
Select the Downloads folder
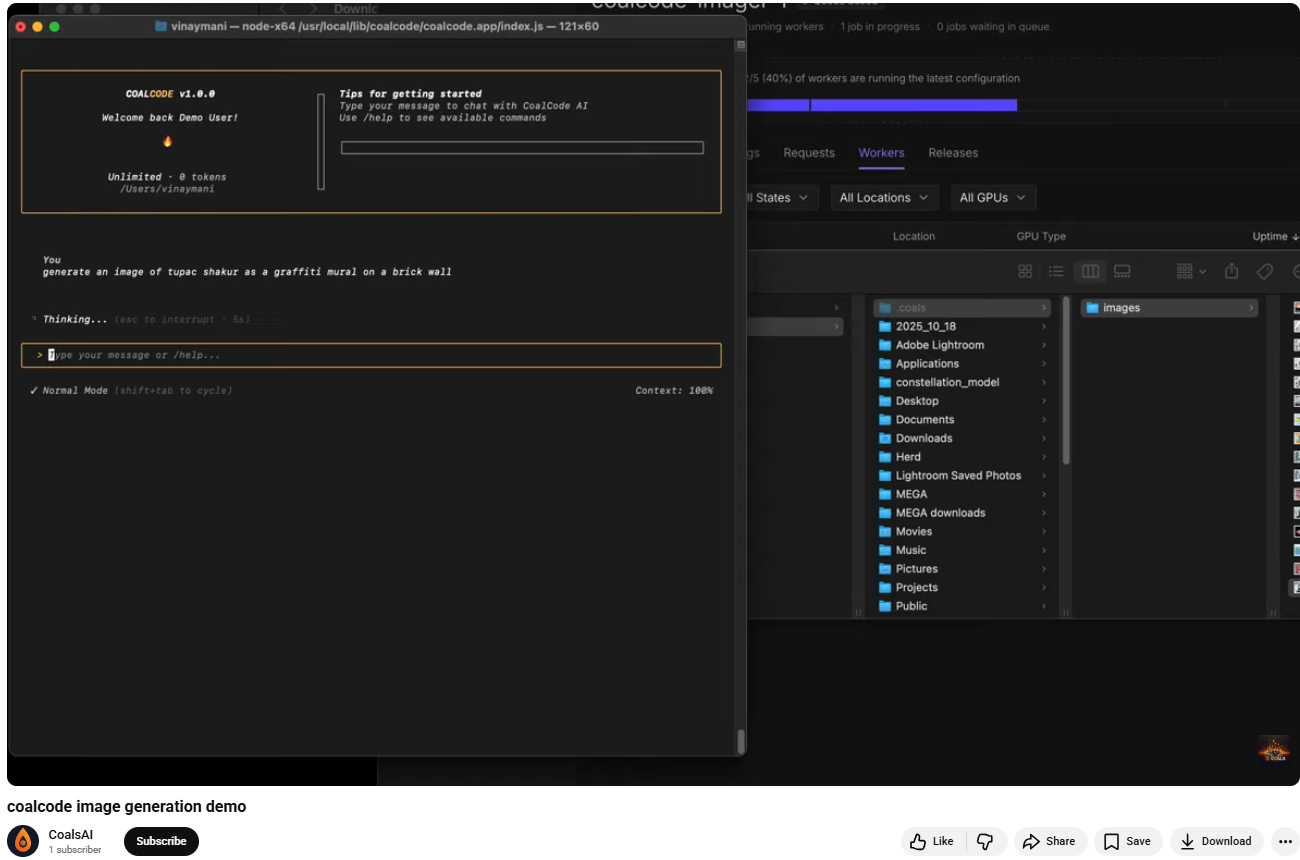click(x=962, y=438)
